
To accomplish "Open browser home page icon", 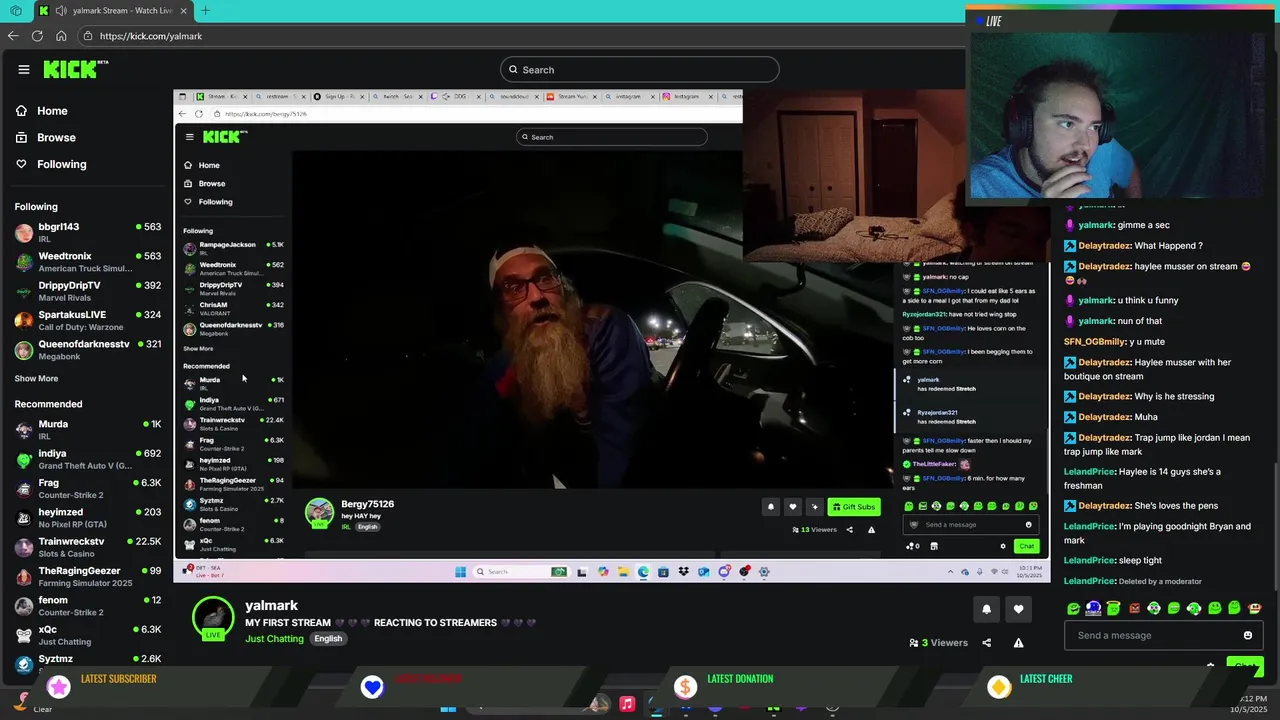I will pos(61,36).
